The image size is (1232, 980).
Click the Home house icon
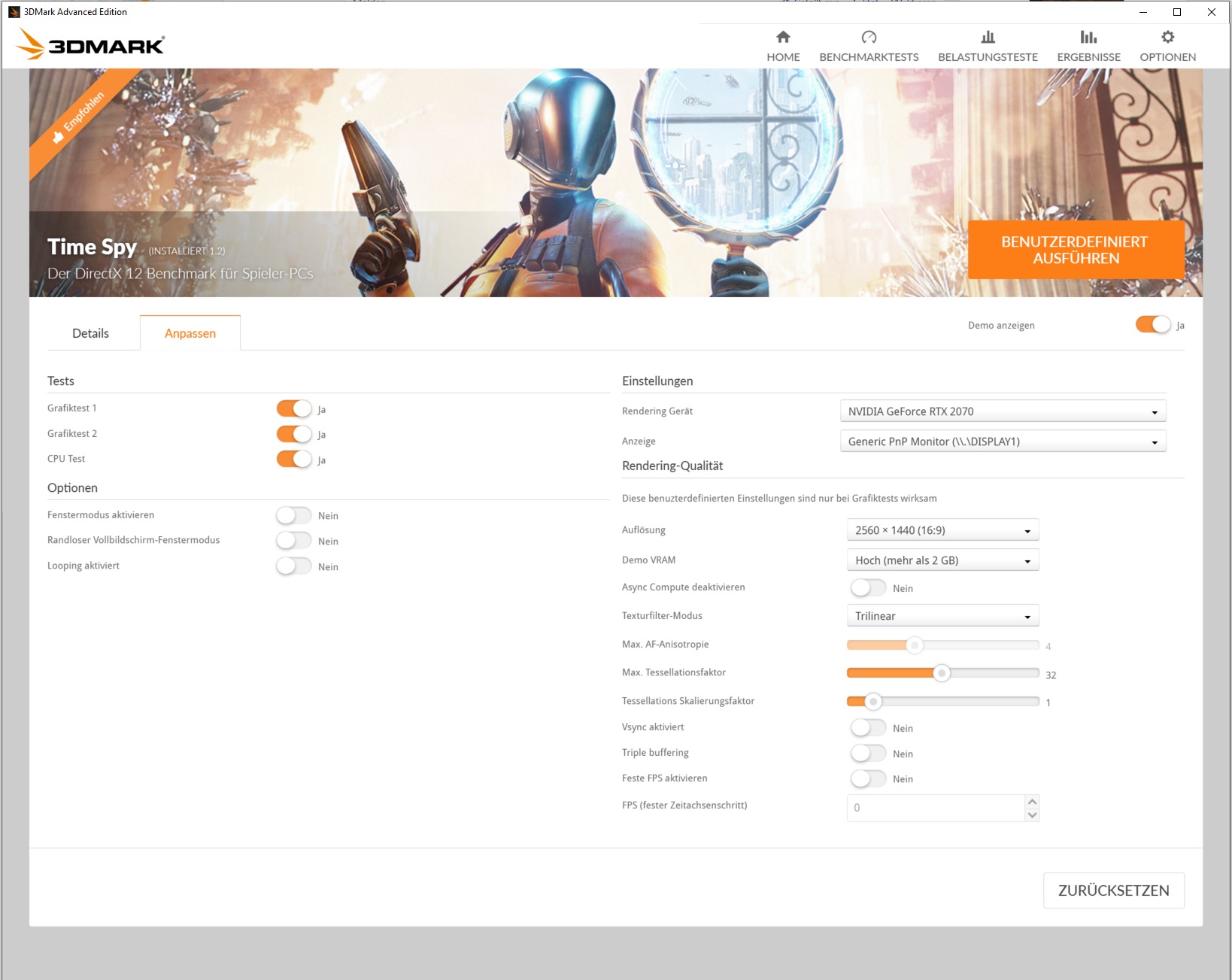783,37
